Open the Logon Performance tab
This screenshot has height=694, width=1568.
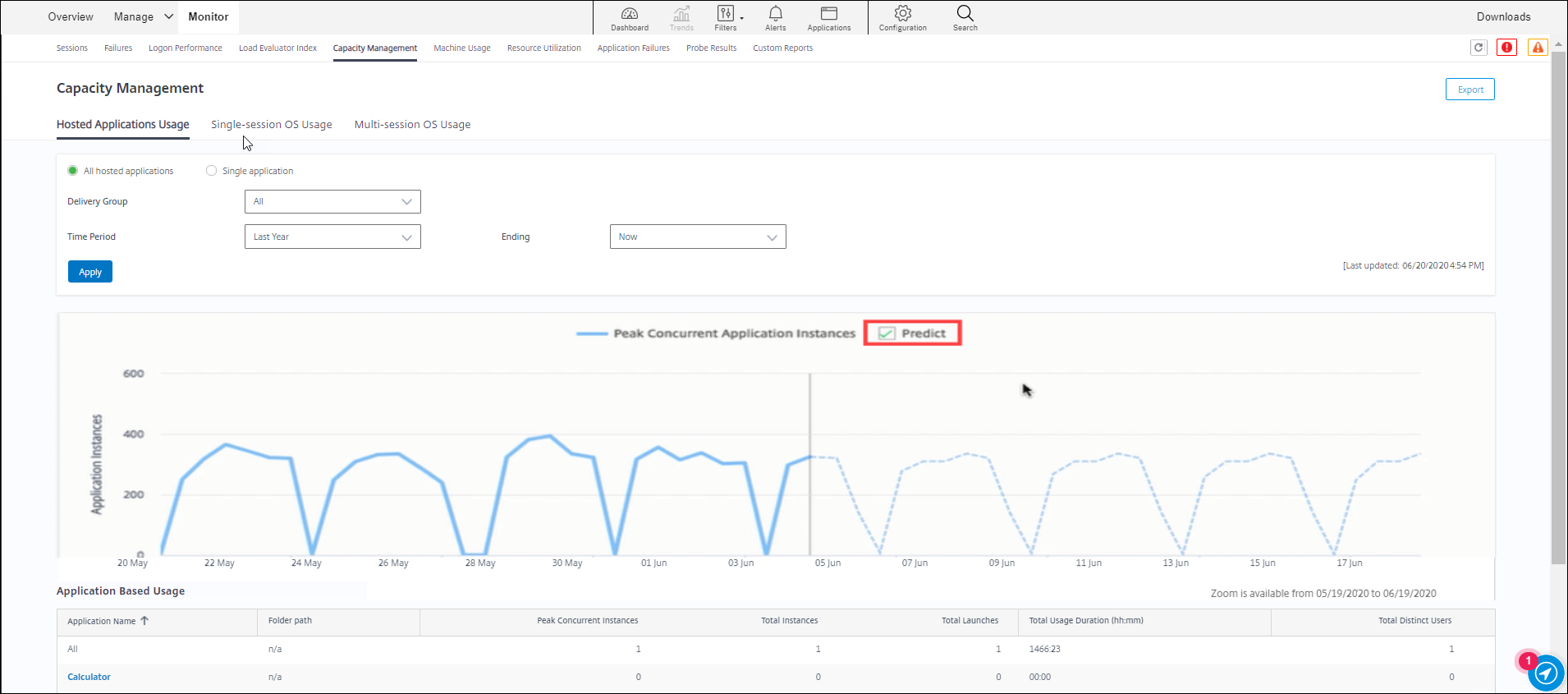click(186, 48)
